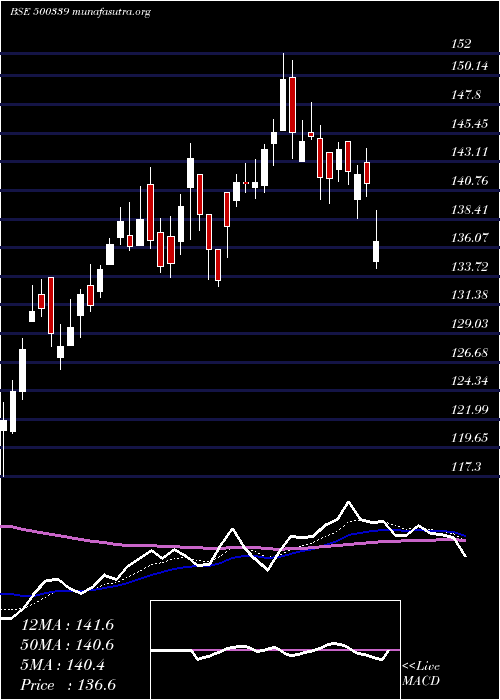Click the last white candle near 136.07
Screen dimensions: 500x700
click(376, 251)
